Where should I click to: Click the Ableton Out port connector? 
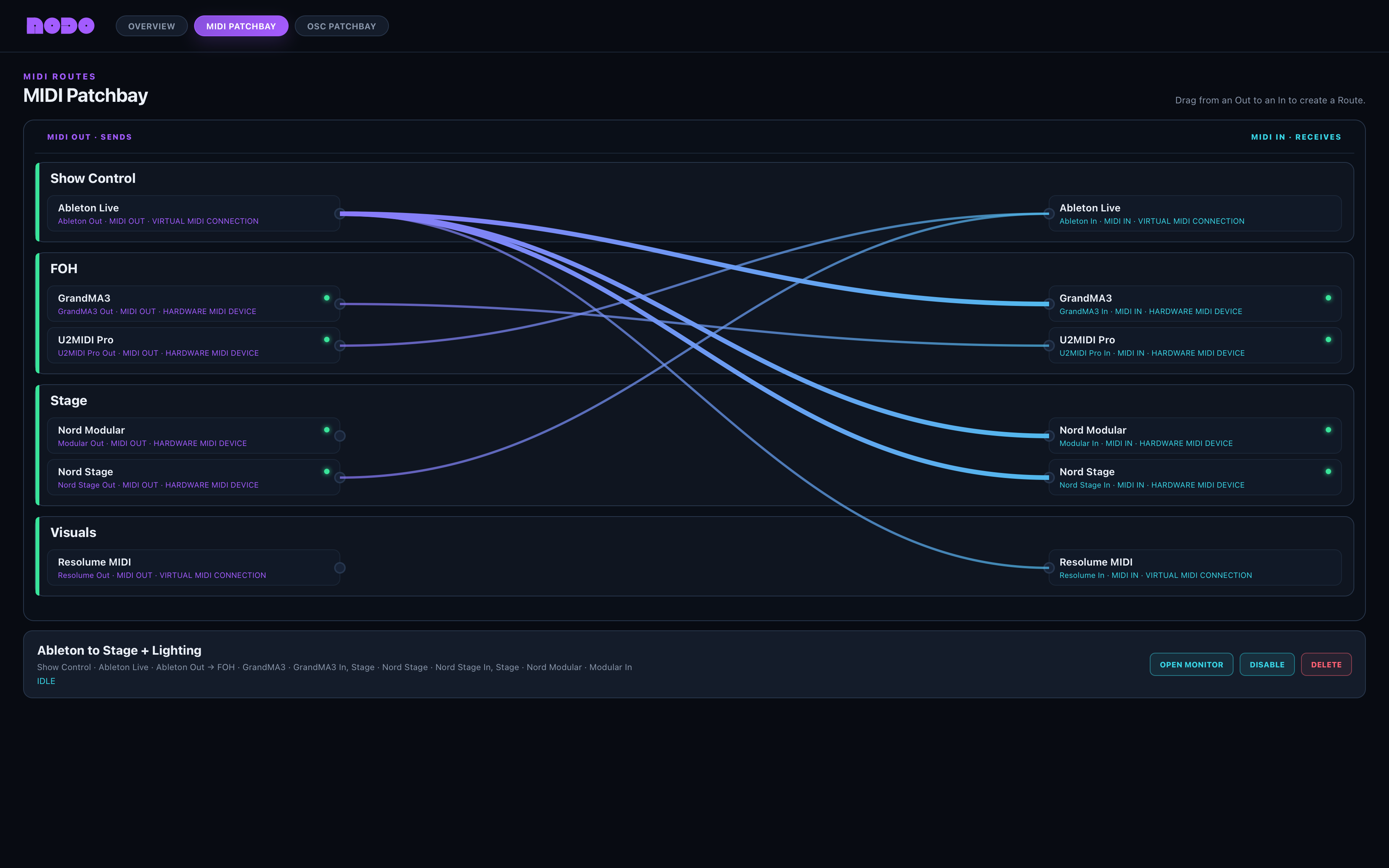(340, 214)
